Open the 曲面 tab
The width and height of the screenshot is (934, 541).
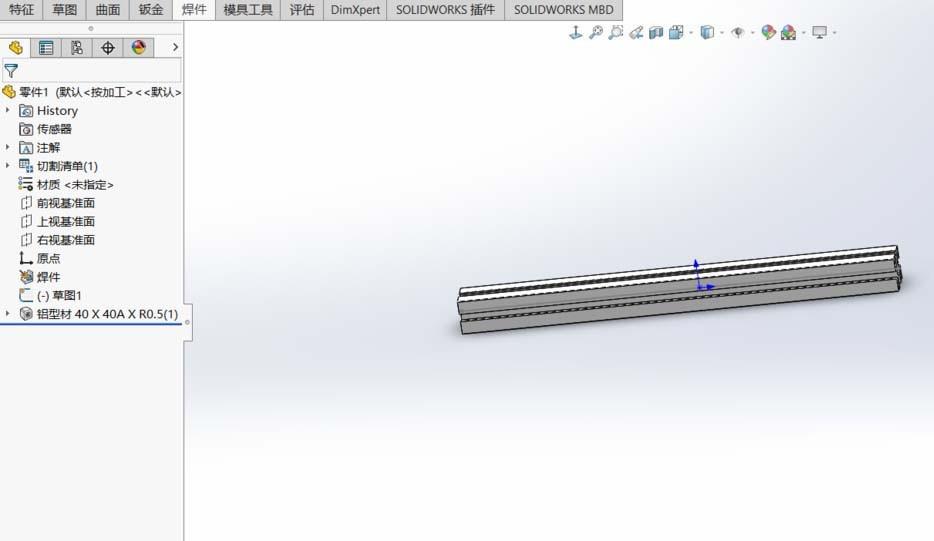point(108,10)
